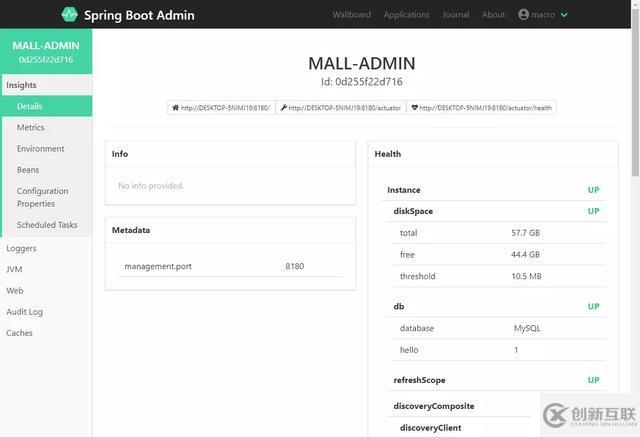Open the macro user dropdown chevron
This screenshot has width=640, height=437.
click(564, 15)
